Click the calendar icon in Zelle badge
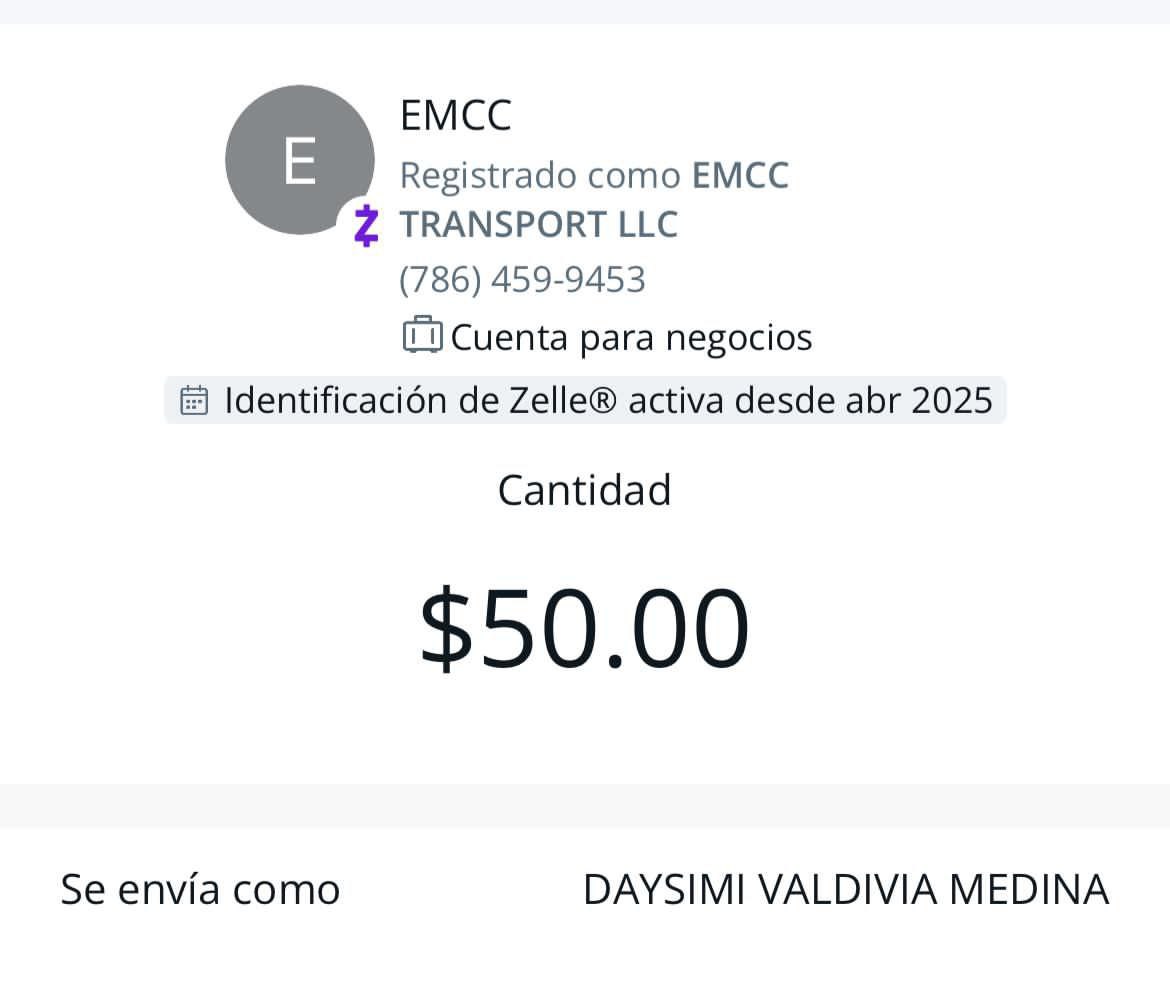1170x984 pixels. point(194,400)
